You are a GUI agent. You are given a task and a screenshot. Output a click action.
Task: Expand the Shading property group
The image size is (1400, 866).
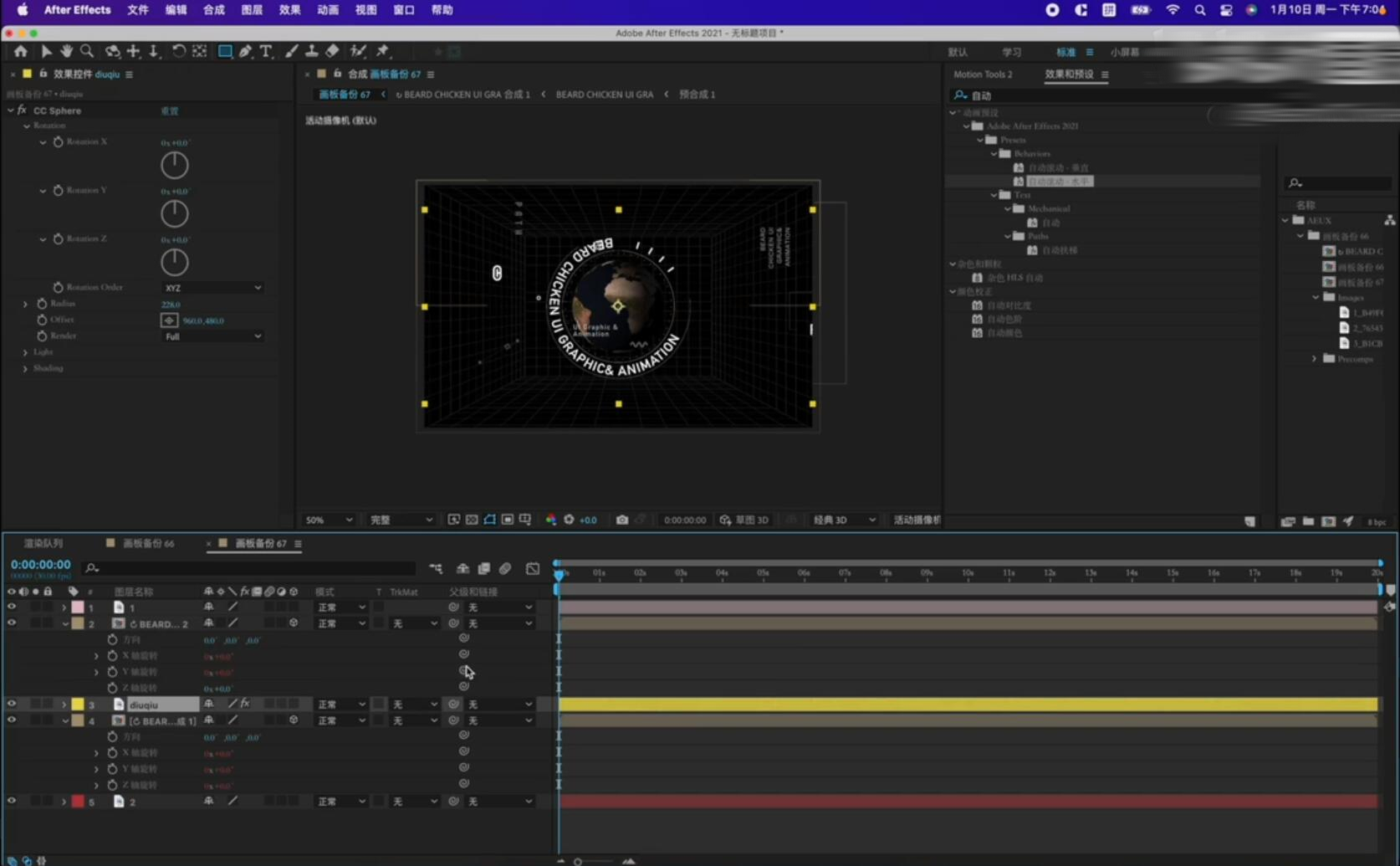(25, 368)
